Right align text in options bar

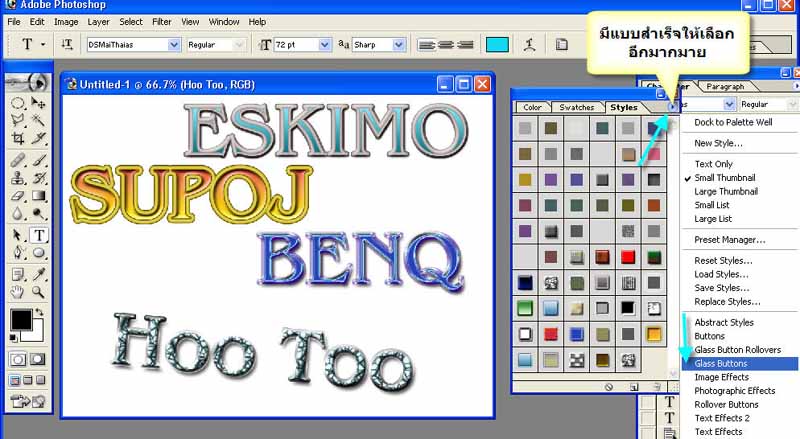(465, 45)
